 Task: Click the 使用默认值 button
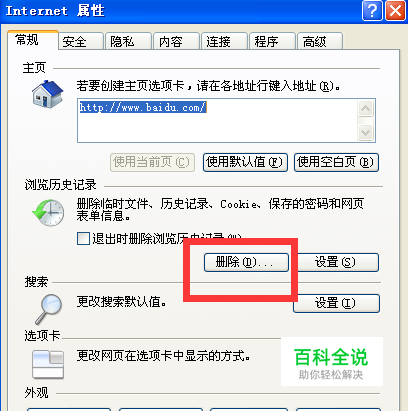click(245, 162)
